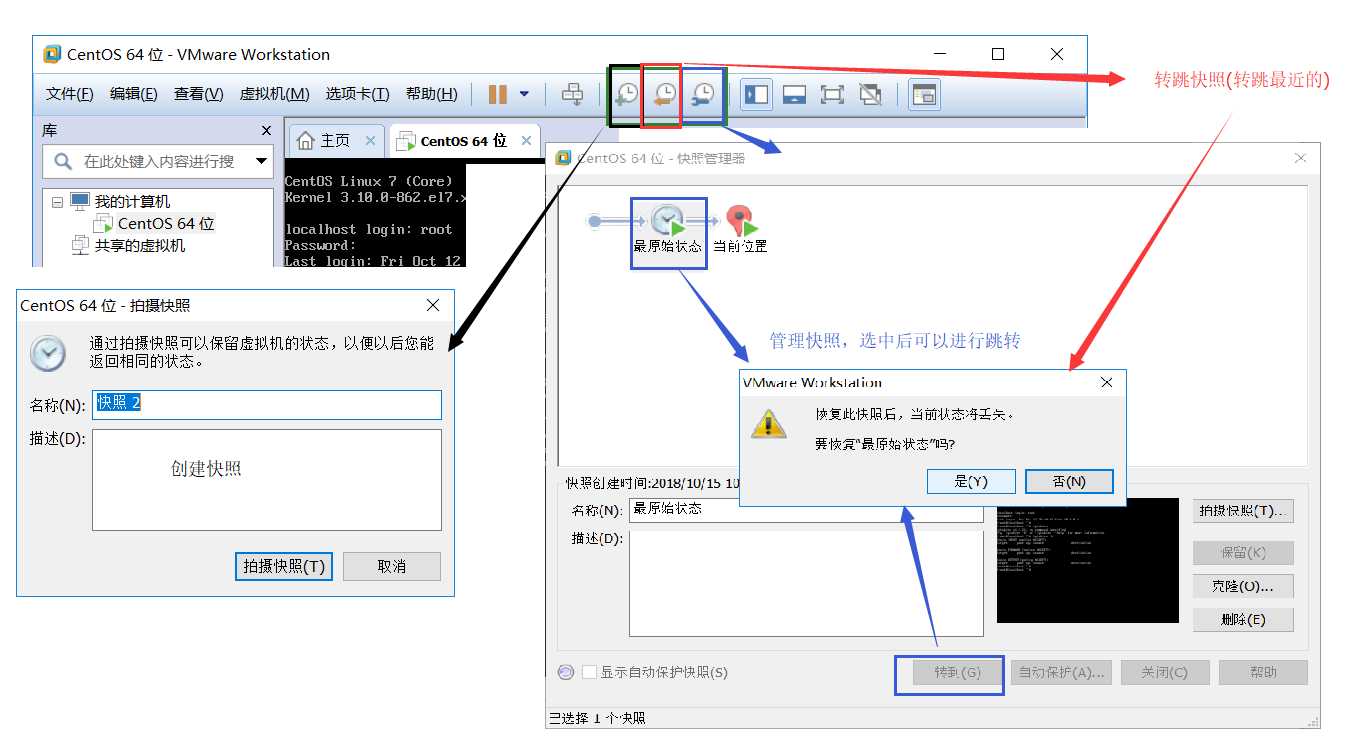This screenshot has height=749, width=1357.
Task: Open the 编辑(E) menu
Action: [x=134, y=94]
